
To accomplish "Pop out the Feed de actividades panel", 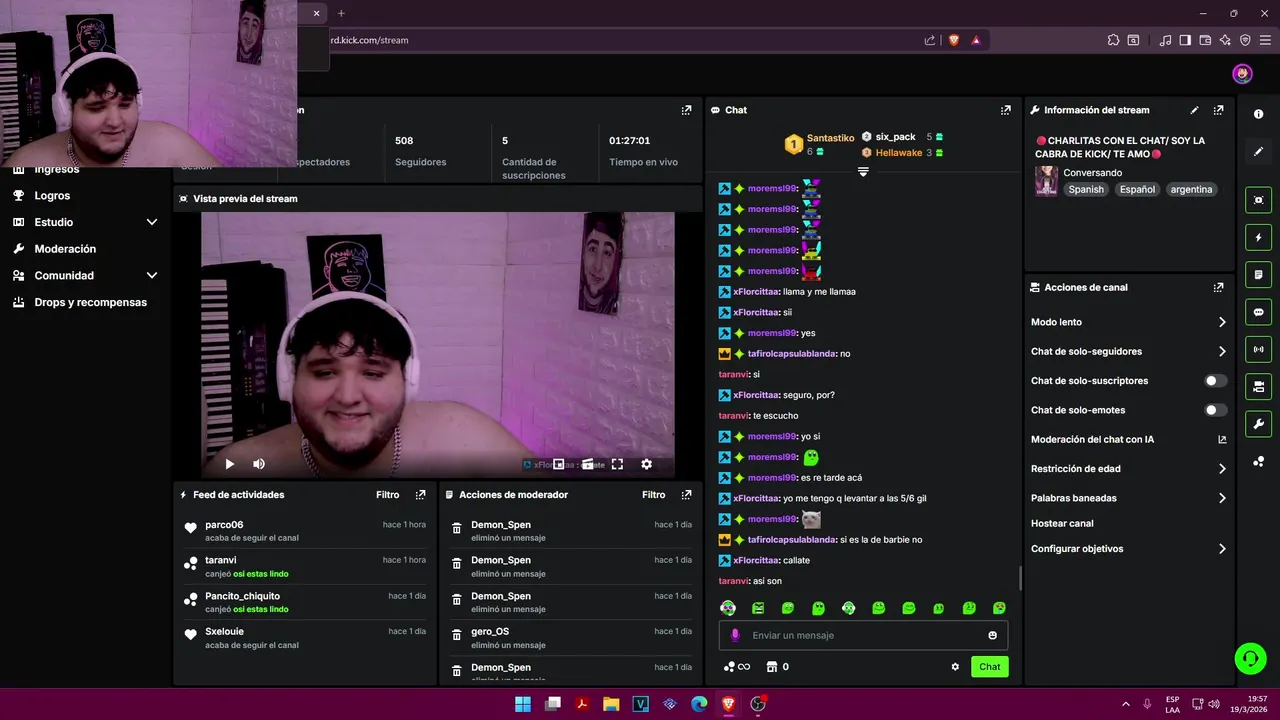I will coord(420,495).
